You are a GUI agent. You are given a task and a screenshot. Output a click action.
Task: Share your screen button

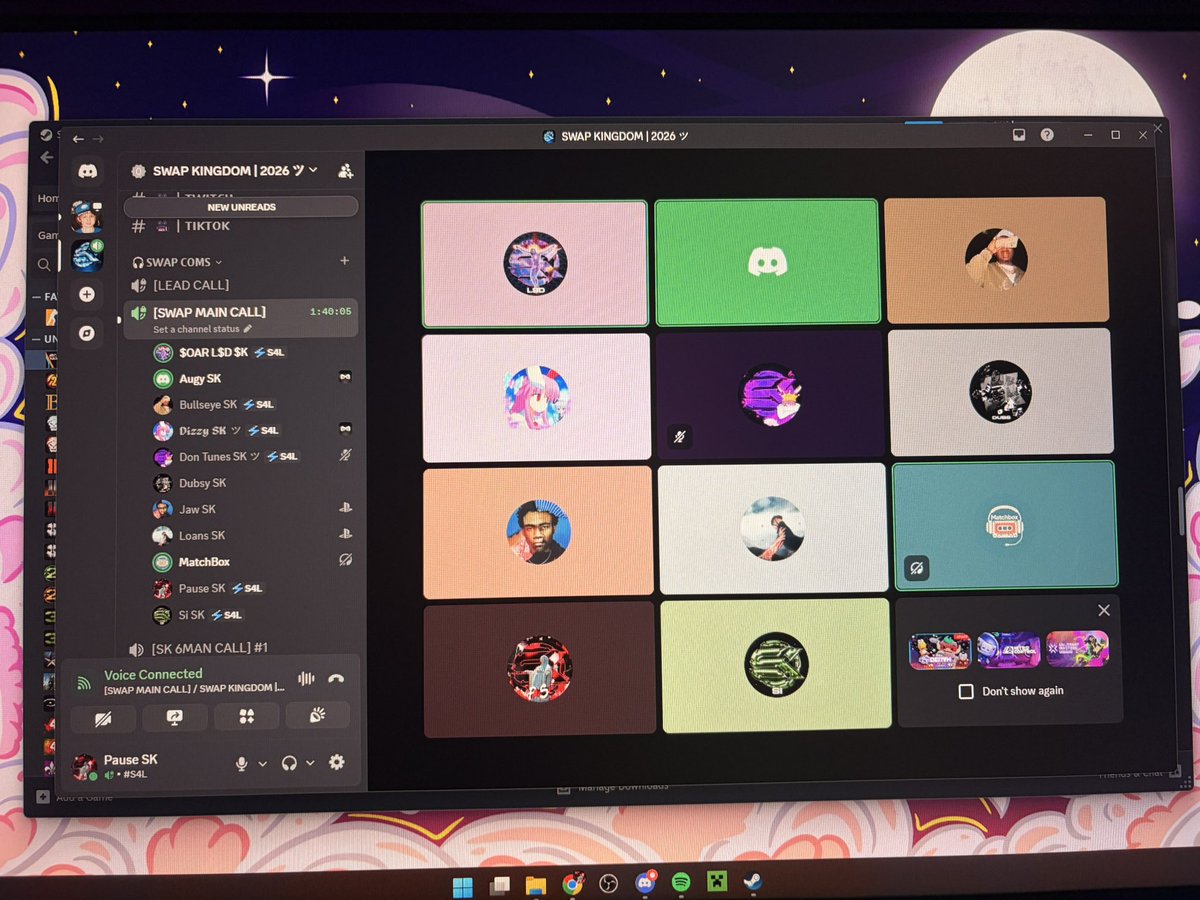pos(174,717)
